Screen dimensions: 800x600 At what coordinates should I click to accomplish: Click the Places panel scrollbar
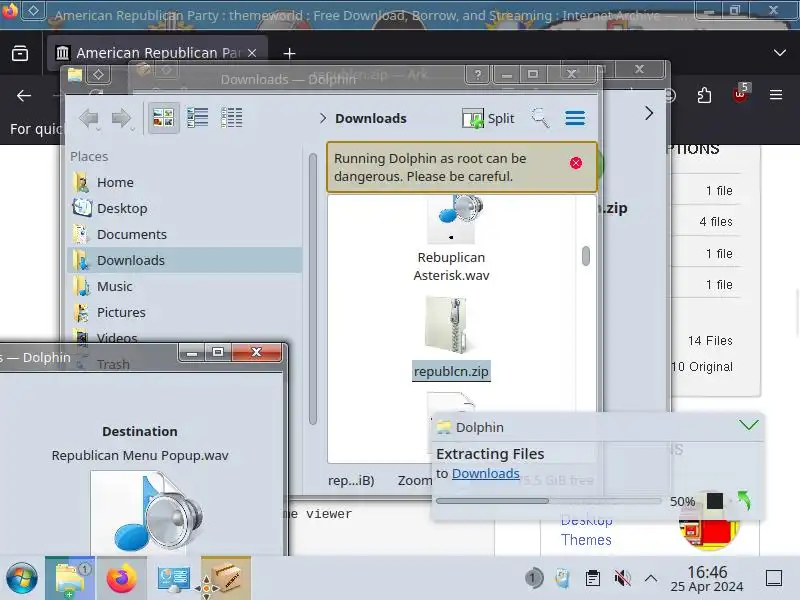click(x=313, y=289)
